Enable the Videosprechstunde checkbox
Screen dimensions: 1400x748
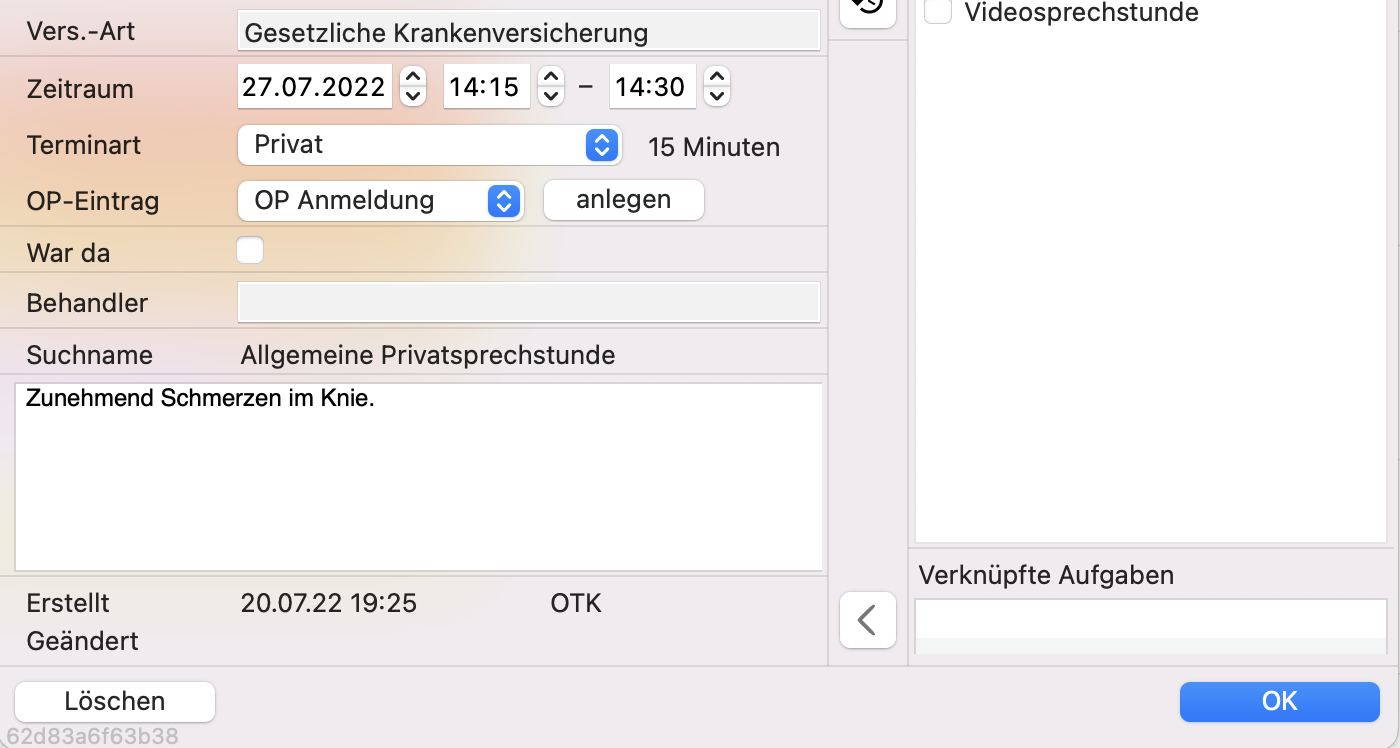(x=938, y=12)
